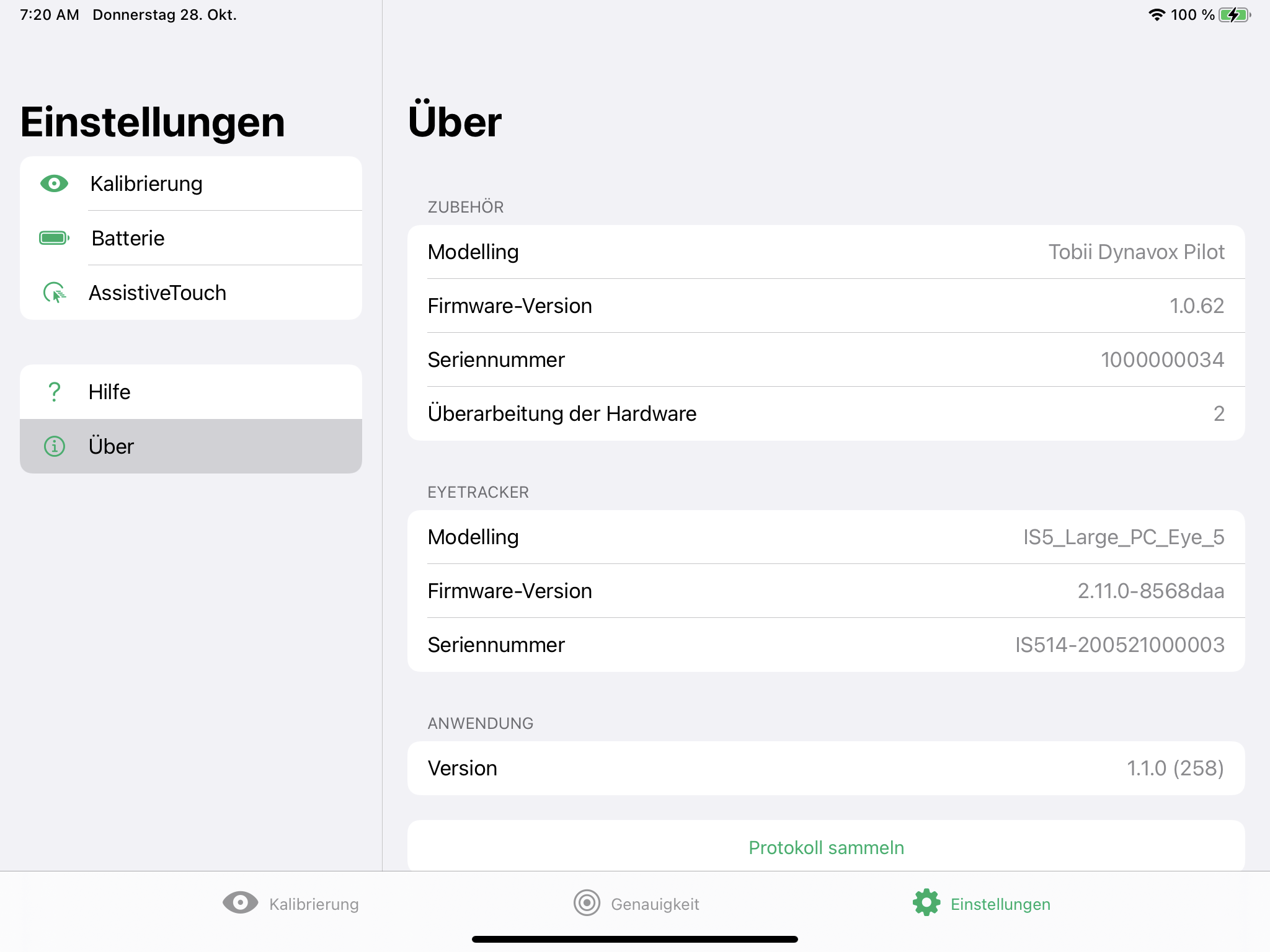Click the green eye icon beside Kalibrierung in sidebar
Viewport: 1270px width, 952px height.
tap(54, 183)
